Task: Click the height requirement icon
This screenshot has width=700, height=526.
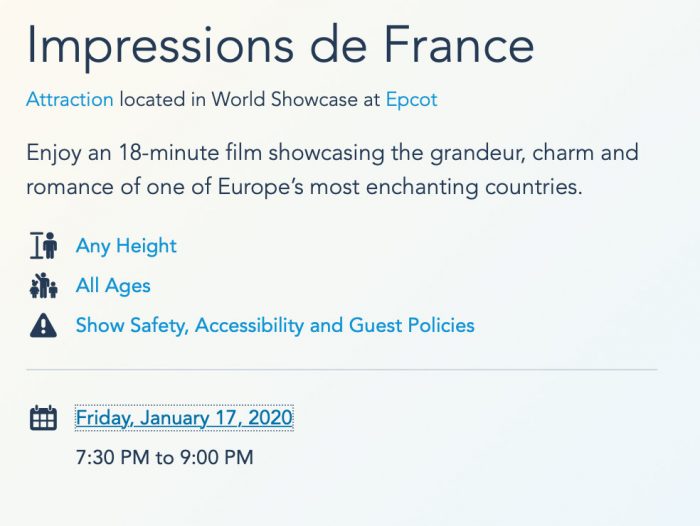Action: click(x=43, y=246)
